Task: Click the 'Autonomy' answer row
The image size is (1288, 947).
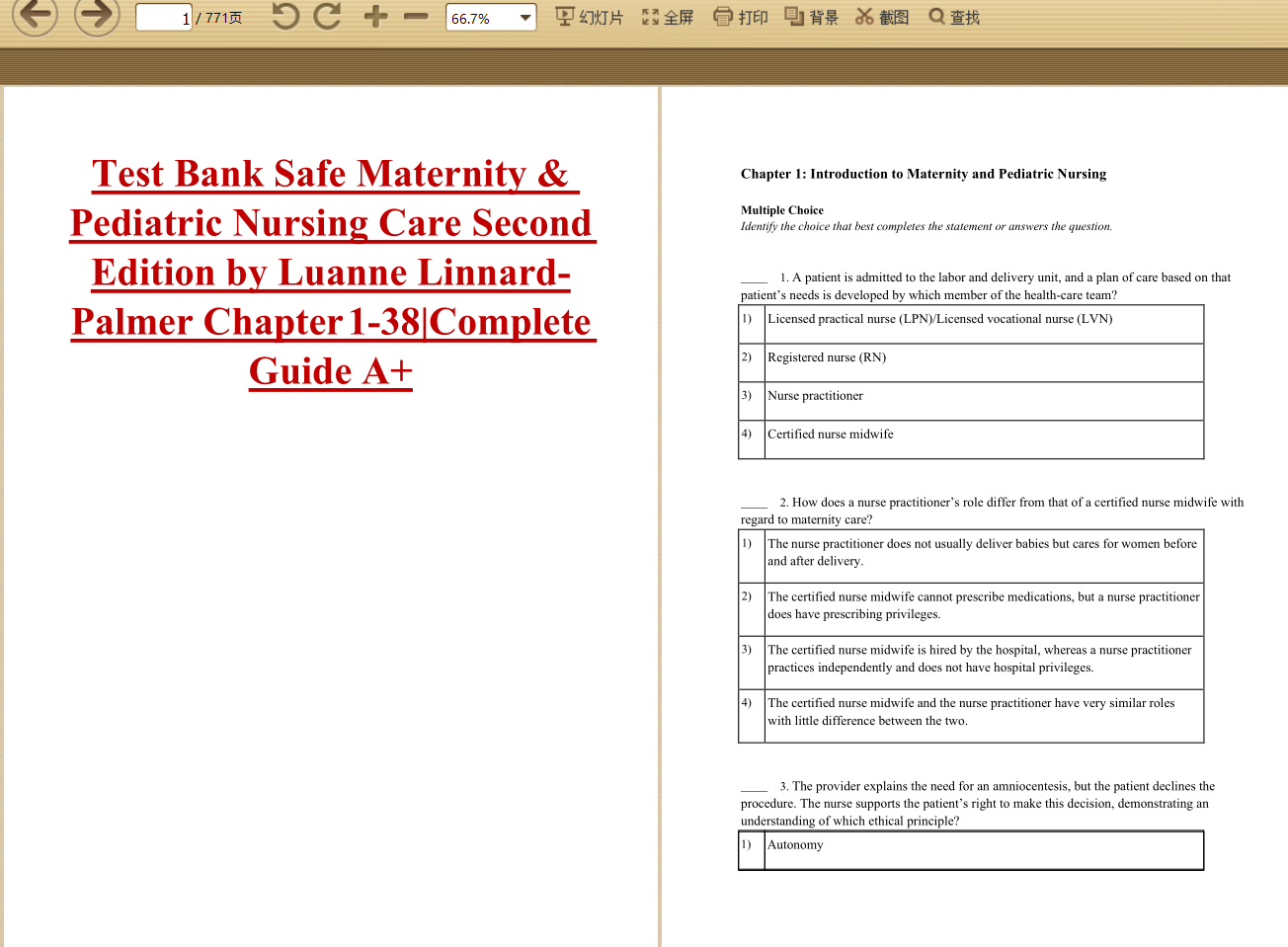Action: pos(971,850)
